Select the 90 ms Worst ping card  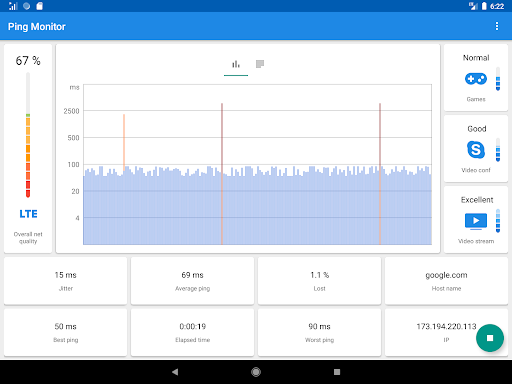(319, 332)
